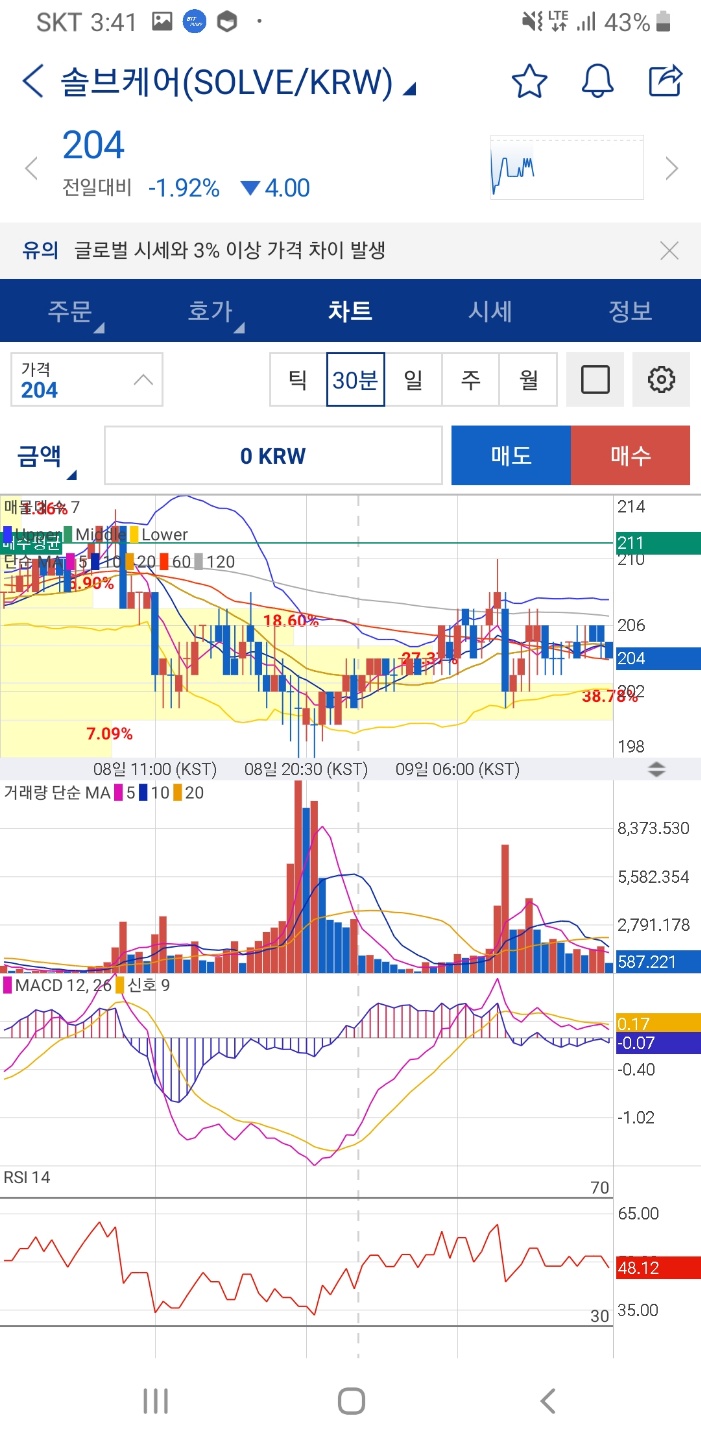This screenshot has width=701, height=1440.
Task: Tap the 0.17 MACD signal value
Action: point(656,1023)
